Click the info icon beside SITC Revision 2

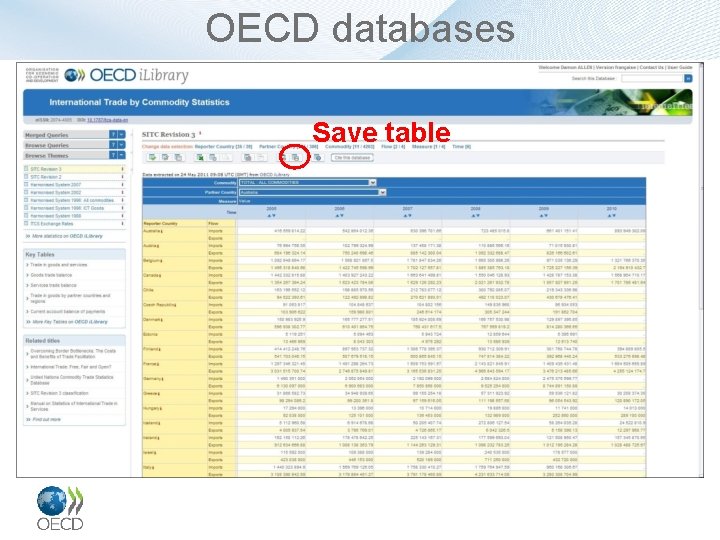tap(122, 177)
